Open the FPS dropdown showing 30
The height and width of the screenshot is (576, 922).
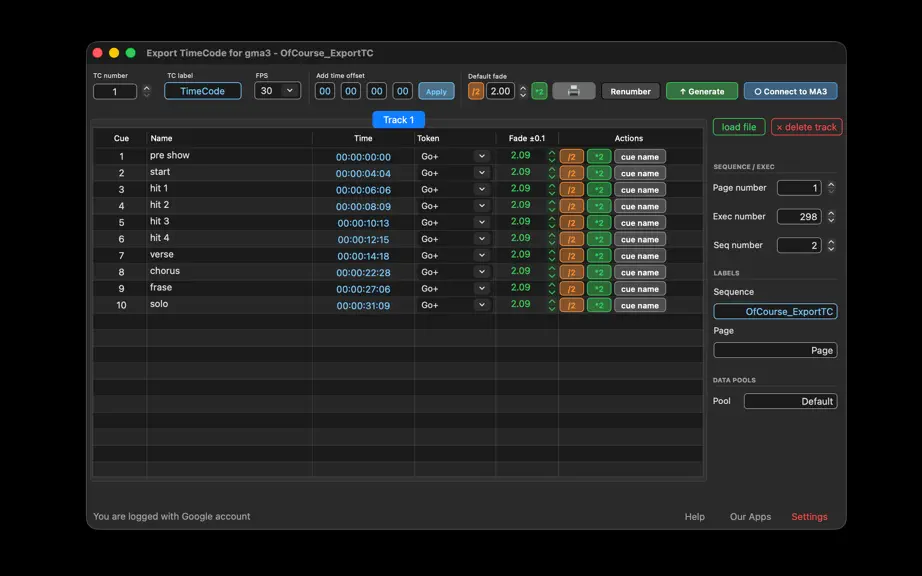coord(278,91)
